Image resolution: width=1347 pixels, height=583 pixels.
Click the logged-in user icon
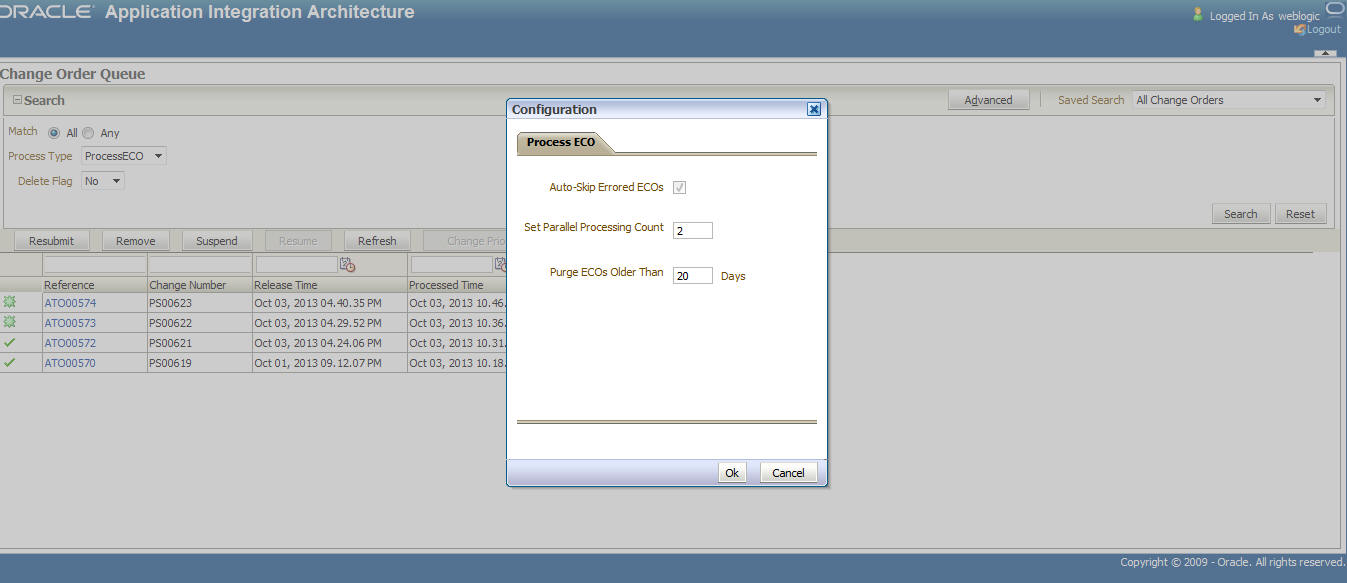pyautogui.click(x=1198, y=15)
